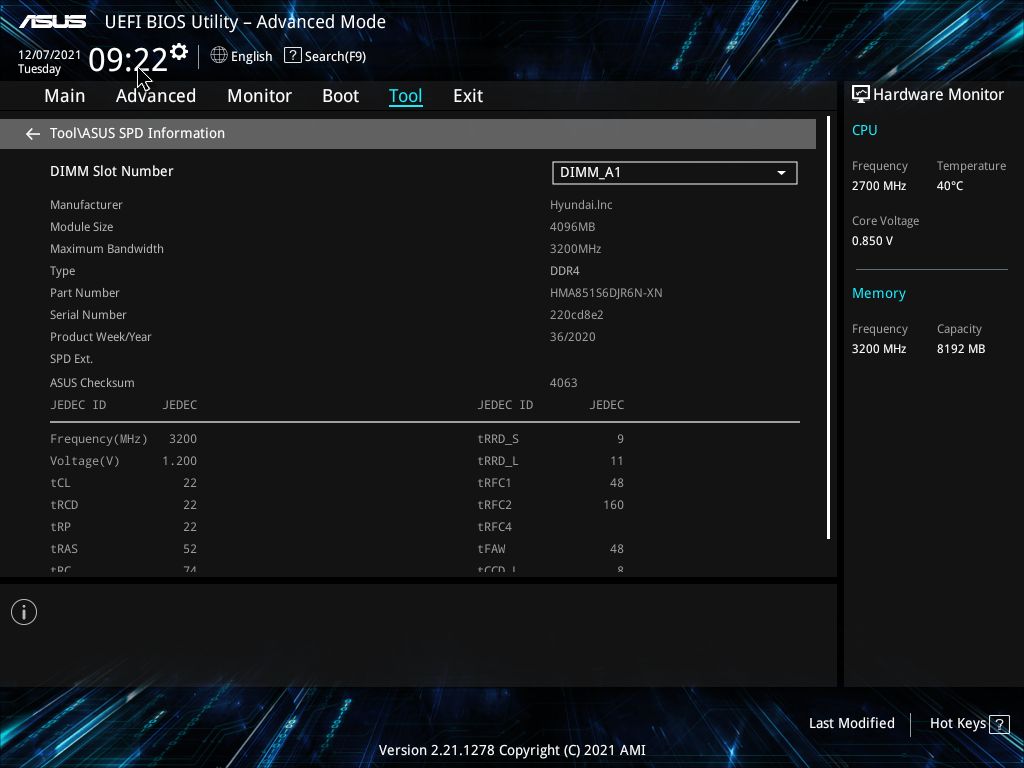Viewport: 1024px width, 768px height.
Task: Click the Core Voltage 0.850 V value
Action: pyautogui.click(x=872, y=241)
